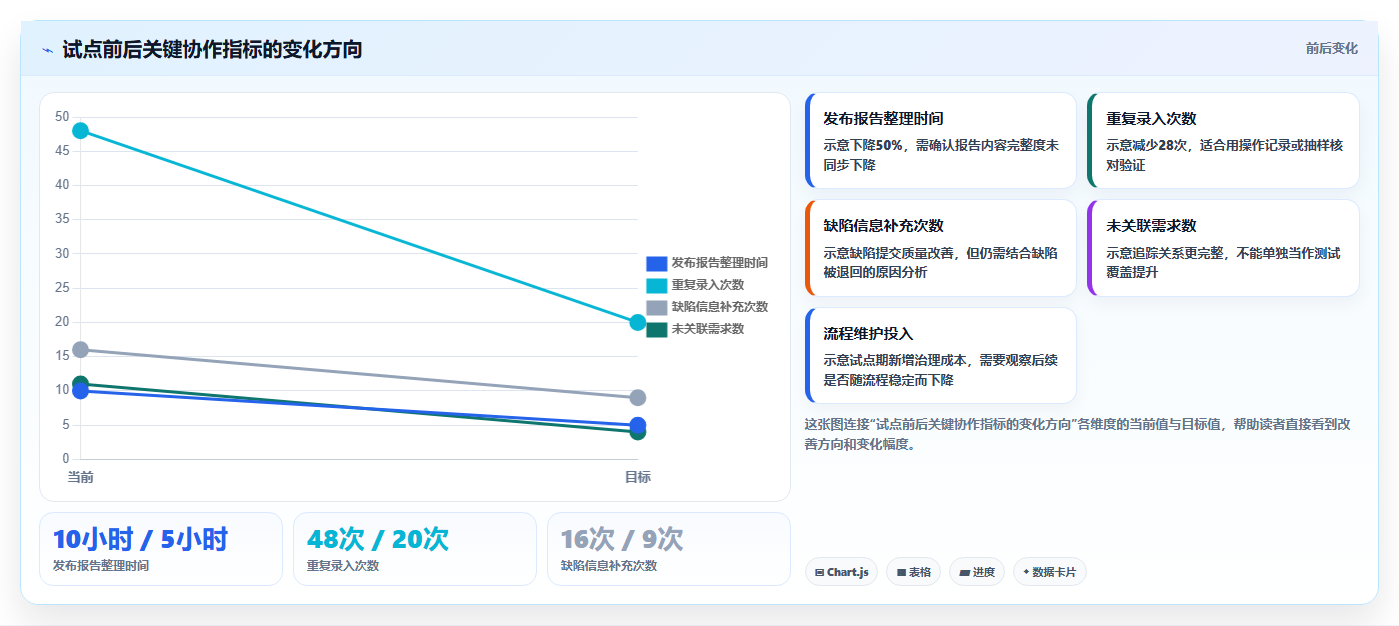
Task: Open the 发布报告整理时间 description card
Action: point(940,141)
